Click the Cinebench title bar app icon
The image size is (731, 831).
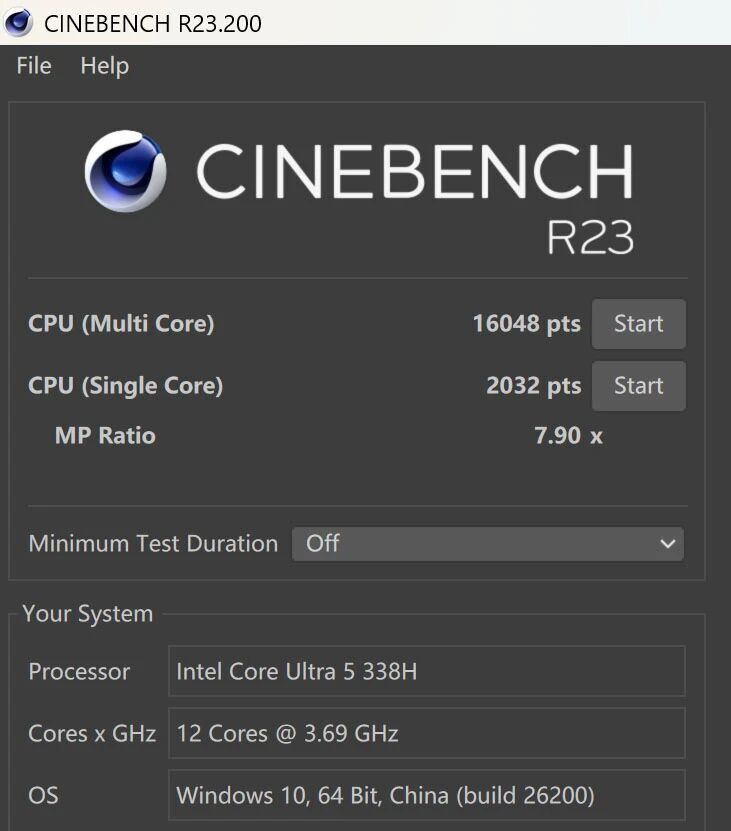click(18, 22)
